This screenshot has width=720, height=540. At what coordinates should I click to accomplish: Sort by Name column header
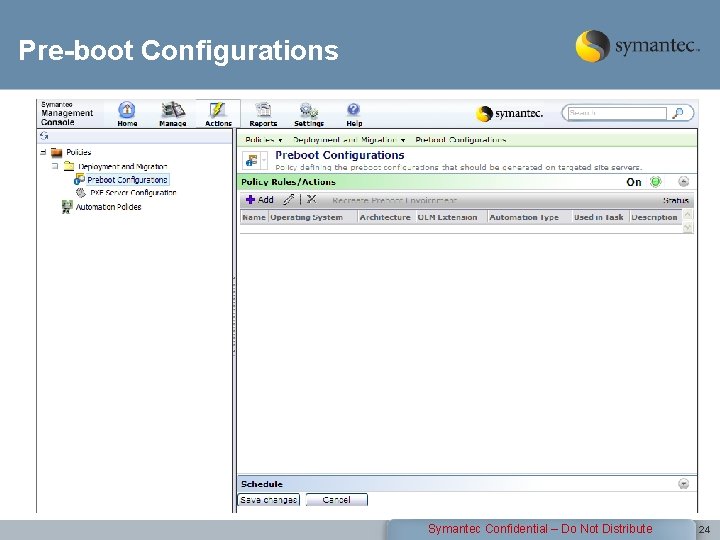pyautogui.click(x=254, y=217)
